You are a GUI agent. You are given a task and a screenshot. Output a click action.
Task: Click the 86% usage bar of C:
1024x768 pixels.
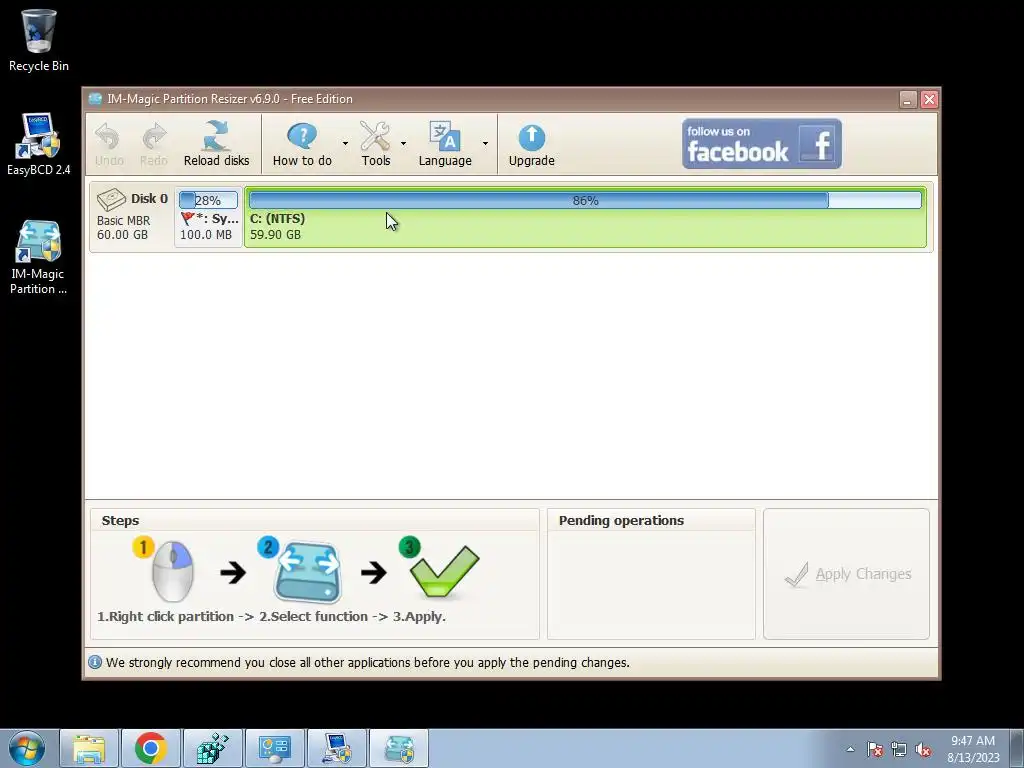(x=585, y=200)
